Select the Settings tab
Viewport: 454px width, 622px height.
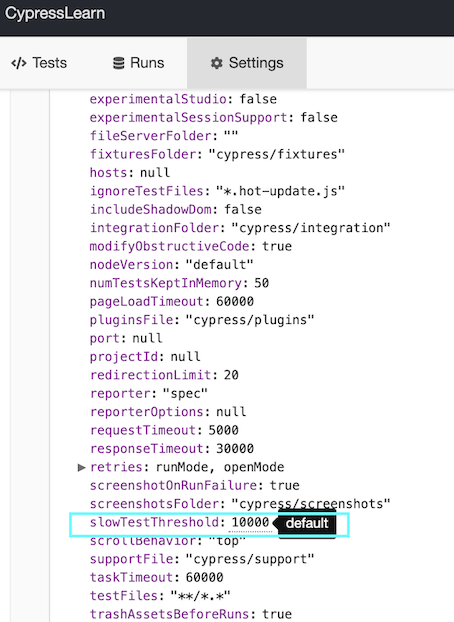pyautogui.click(x=247, y=63)
